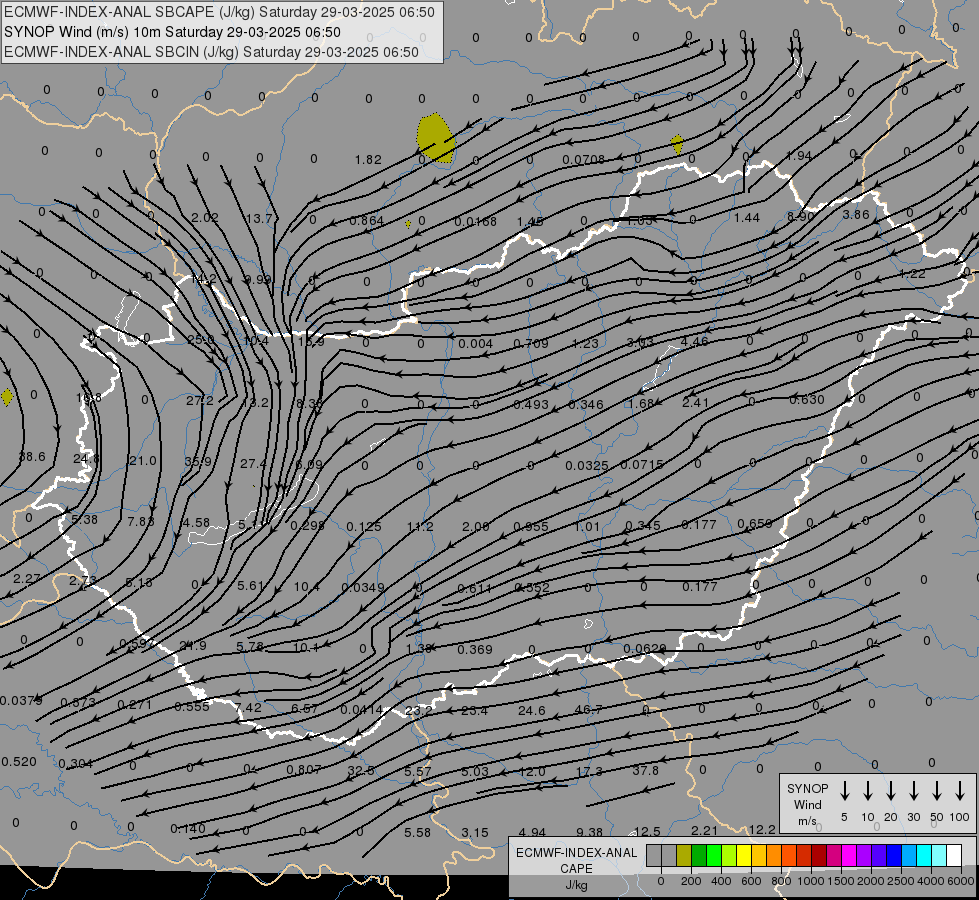This screenshot has height=900, width=979.
Task: Pick the dark red 1000 J/kg swatch
Action: coord(819,855)
